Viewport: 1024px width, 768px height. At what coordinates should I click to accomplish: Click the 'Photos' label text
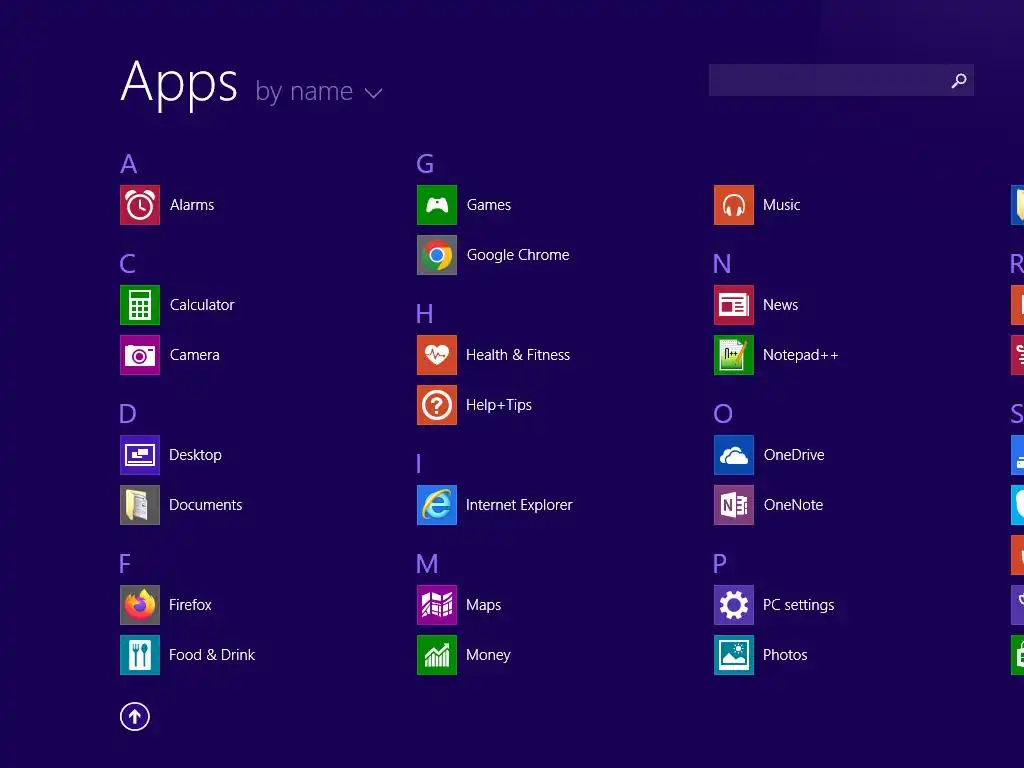pos(786,655)
